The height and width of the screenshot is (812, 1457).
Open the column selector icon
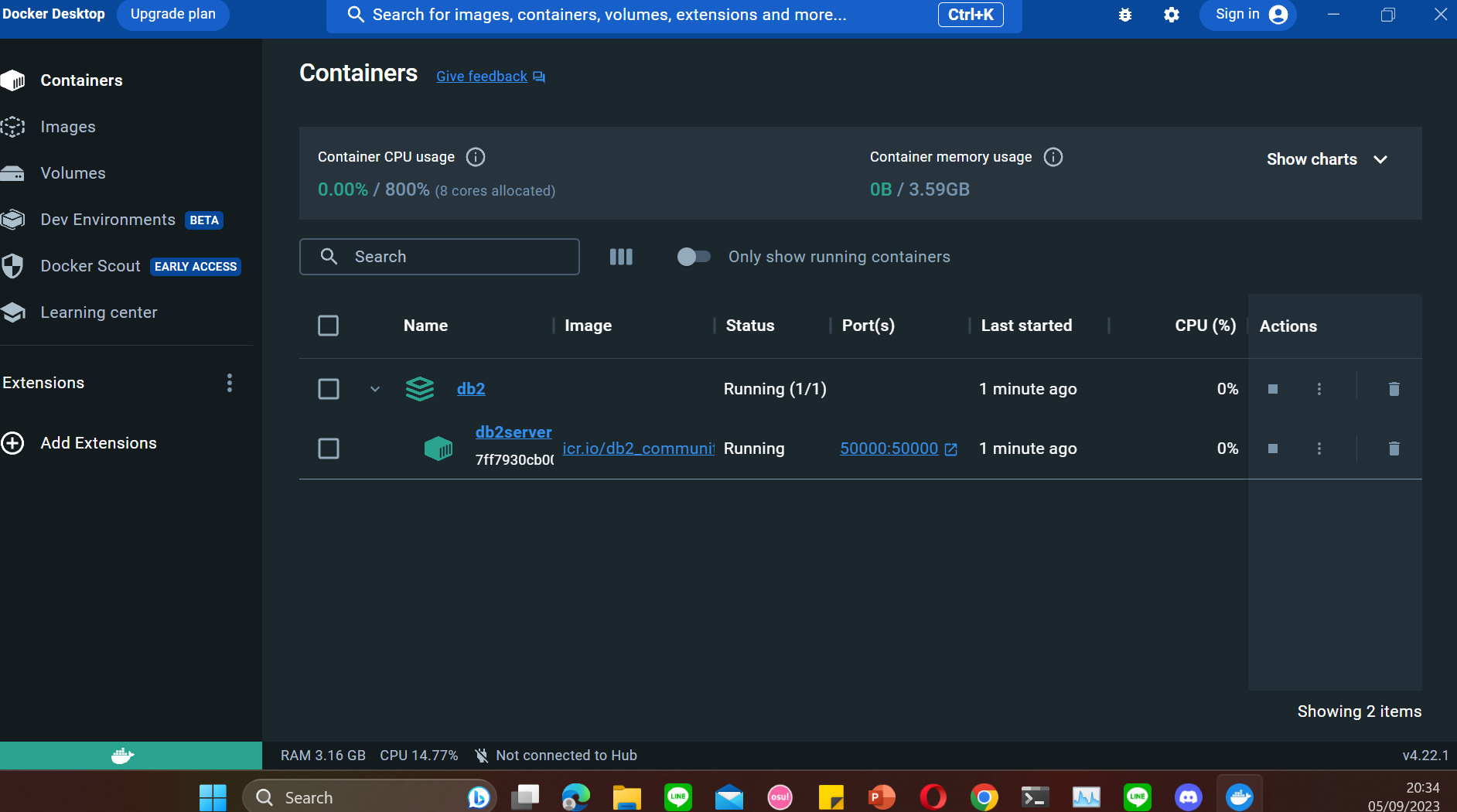621,257
